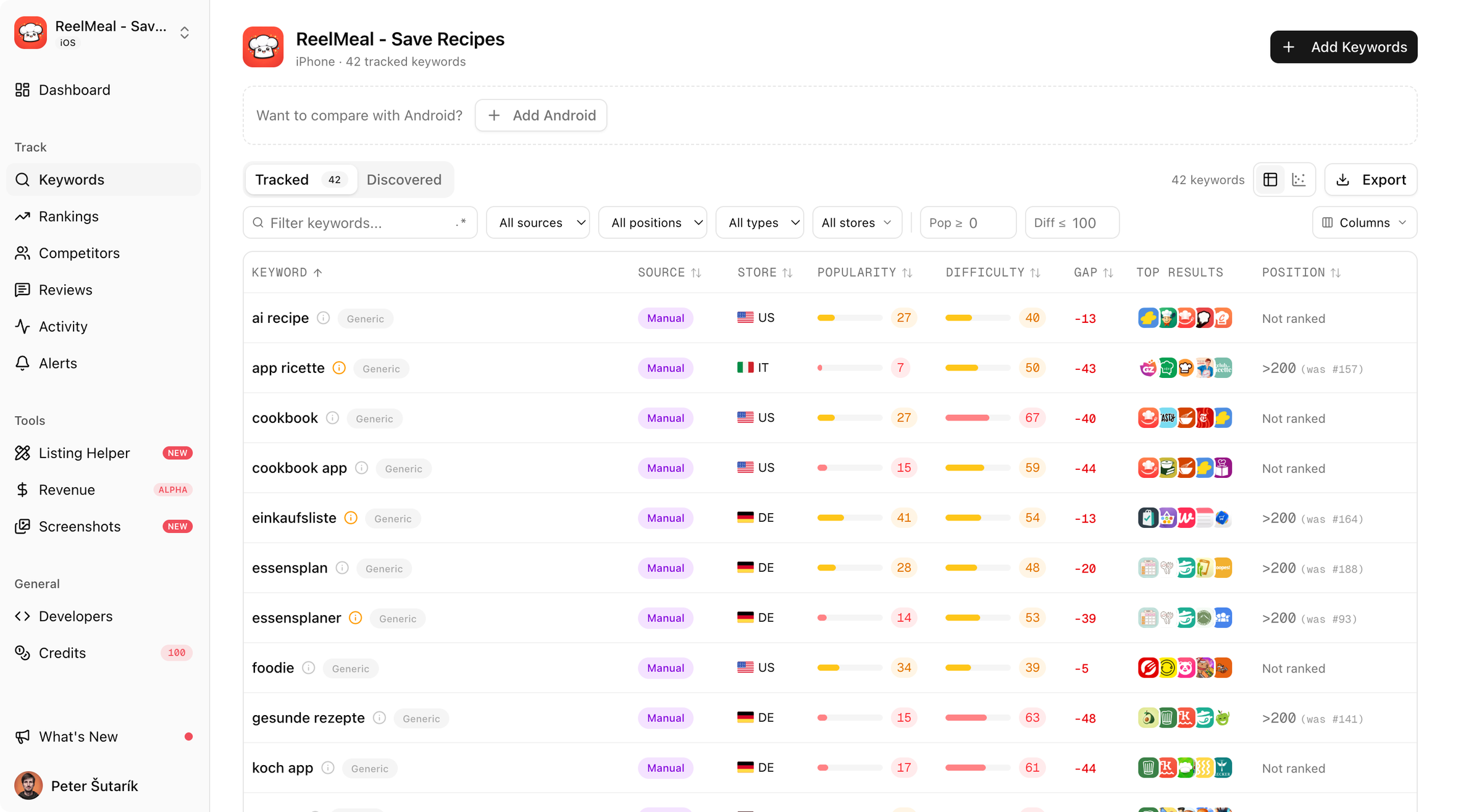Open the All sources dropdown
This screenshot has height=812, width=1482.
tap(538, 223)
